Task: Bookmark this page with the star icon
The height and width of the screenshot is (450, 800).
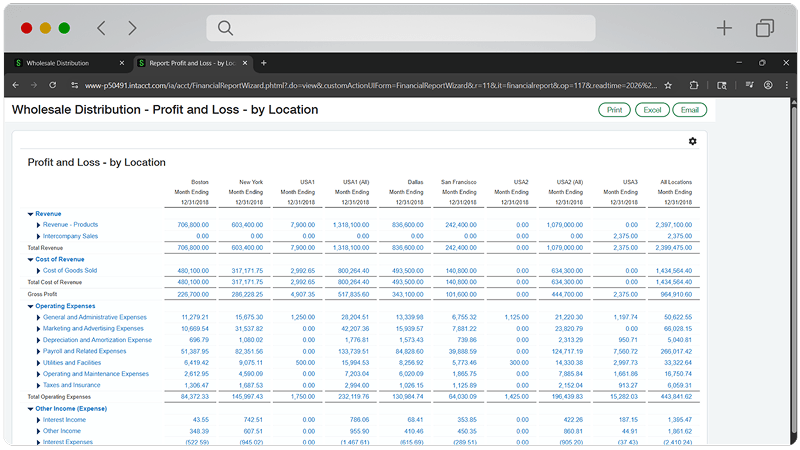Action: click(668, 86)
